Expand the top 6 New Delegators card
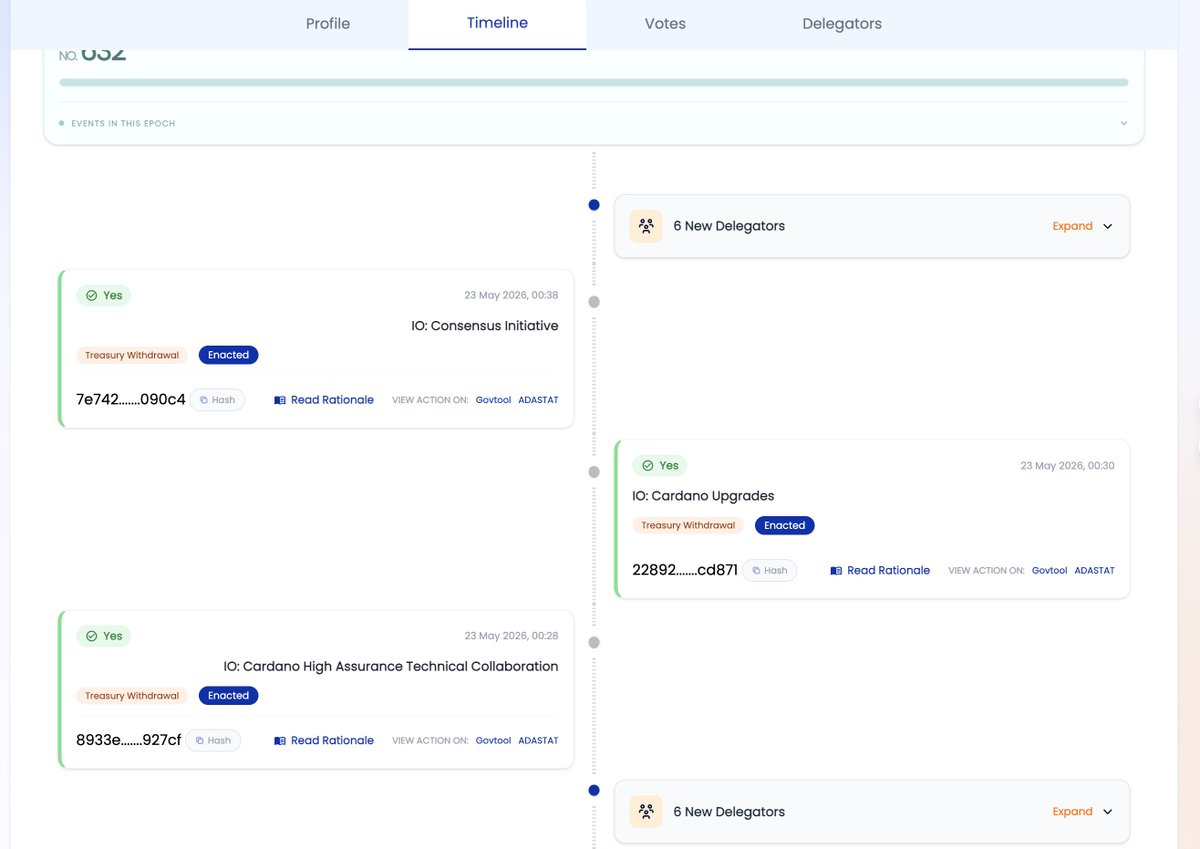 1072,226
